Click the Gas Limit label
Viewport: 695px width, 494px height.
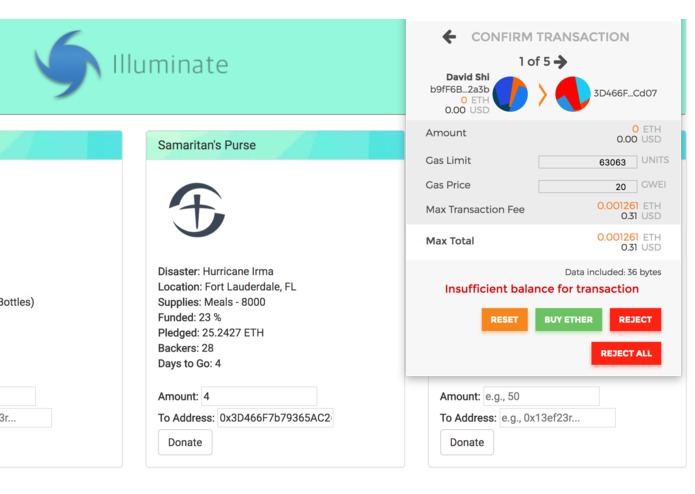(448, 160)
